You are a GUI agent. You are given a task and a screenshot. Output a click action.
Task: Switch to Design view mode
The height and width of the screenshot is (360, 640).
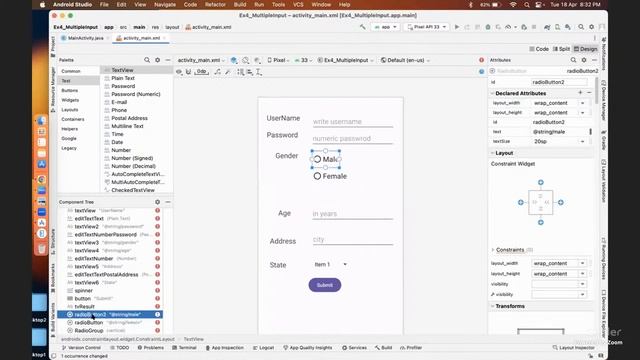[586, 49]
